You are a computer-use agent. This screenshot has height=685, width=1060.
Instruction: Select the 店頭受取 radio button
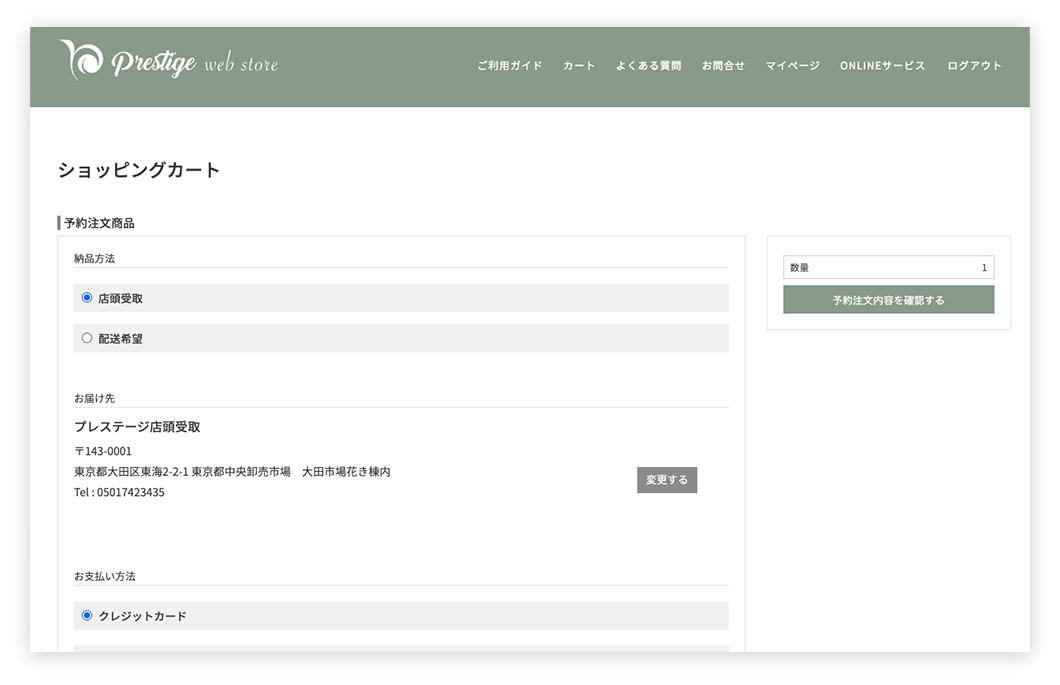[87, 298]
